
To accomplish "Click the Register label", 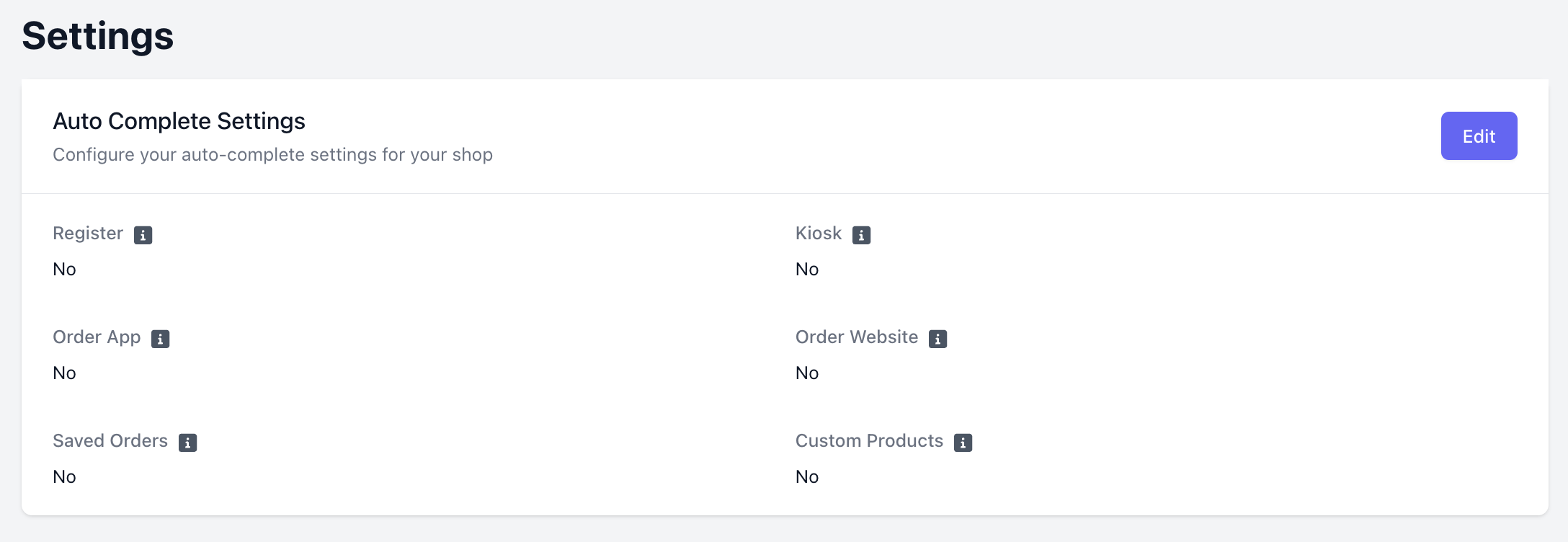I will (88, 234).
